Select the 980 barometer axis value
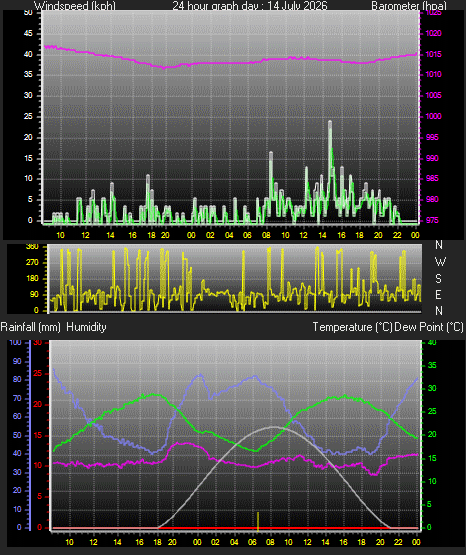Viewport: 466px width, 555px height. [x=432, y=199]
